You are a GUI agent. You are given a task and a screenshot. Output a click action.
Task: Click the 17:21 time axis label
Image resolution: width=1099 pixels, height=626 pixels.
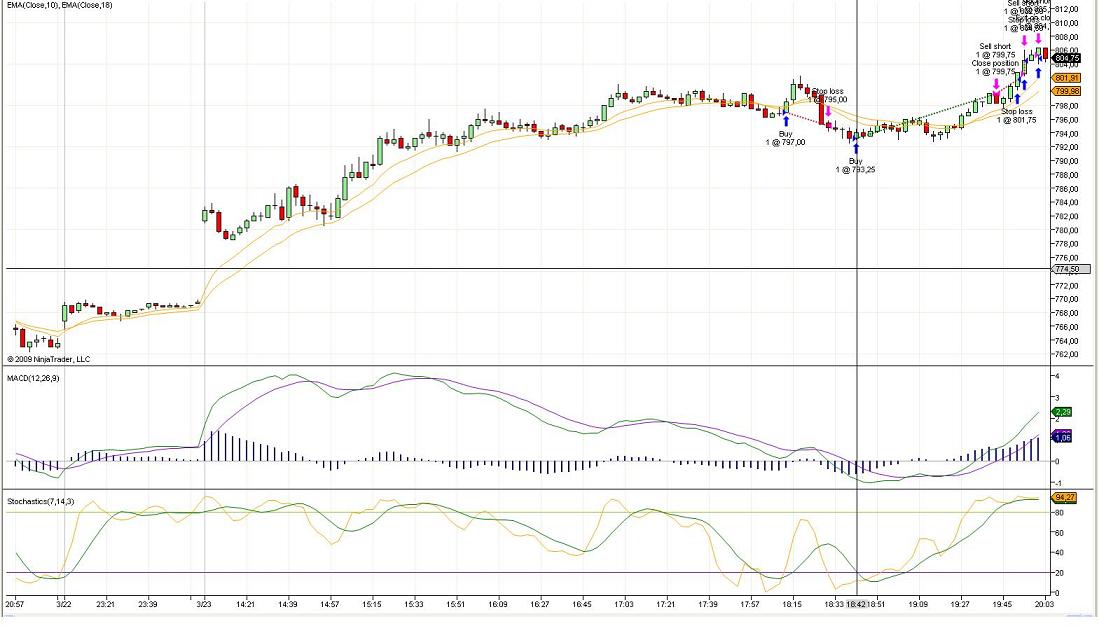pyautogui.click(x=666, y=604)
